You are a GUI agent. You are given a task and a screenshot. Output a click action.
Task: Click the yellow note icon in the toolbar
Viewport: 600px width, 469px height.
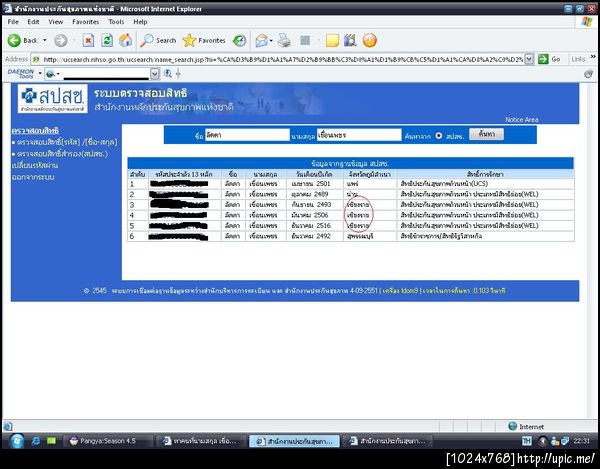332,40
